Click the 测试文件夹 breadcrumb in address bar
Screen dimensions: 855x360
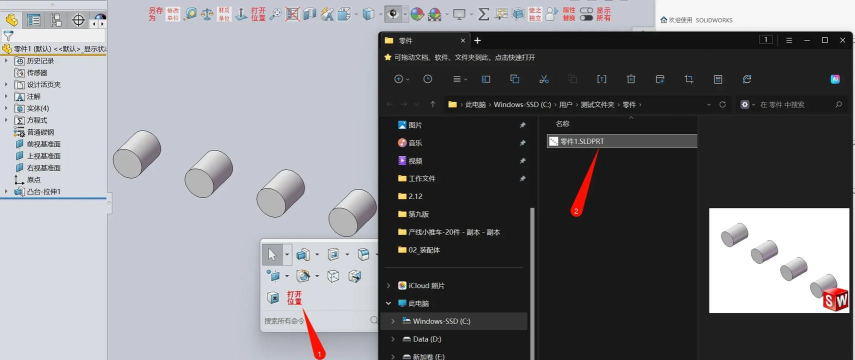pyautogui.click(x=597, y=104)
